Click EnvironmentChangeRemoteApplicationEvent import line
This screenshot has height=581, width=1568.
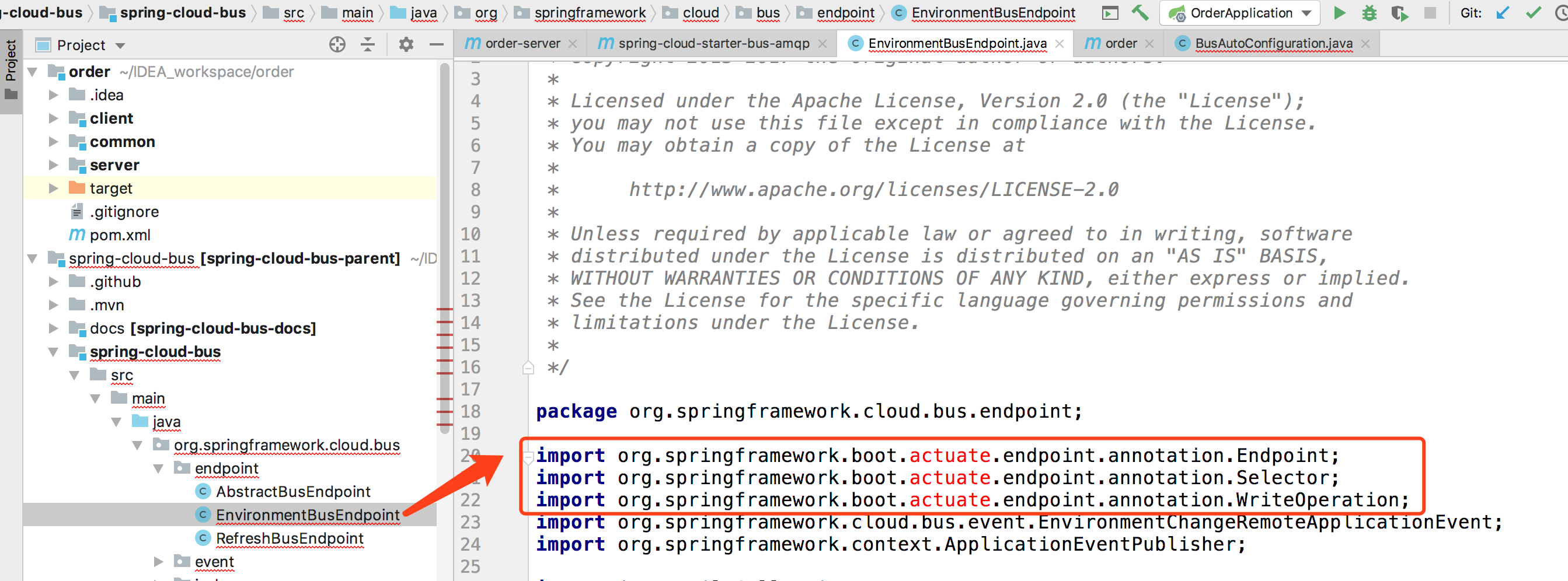(1020, 523)
